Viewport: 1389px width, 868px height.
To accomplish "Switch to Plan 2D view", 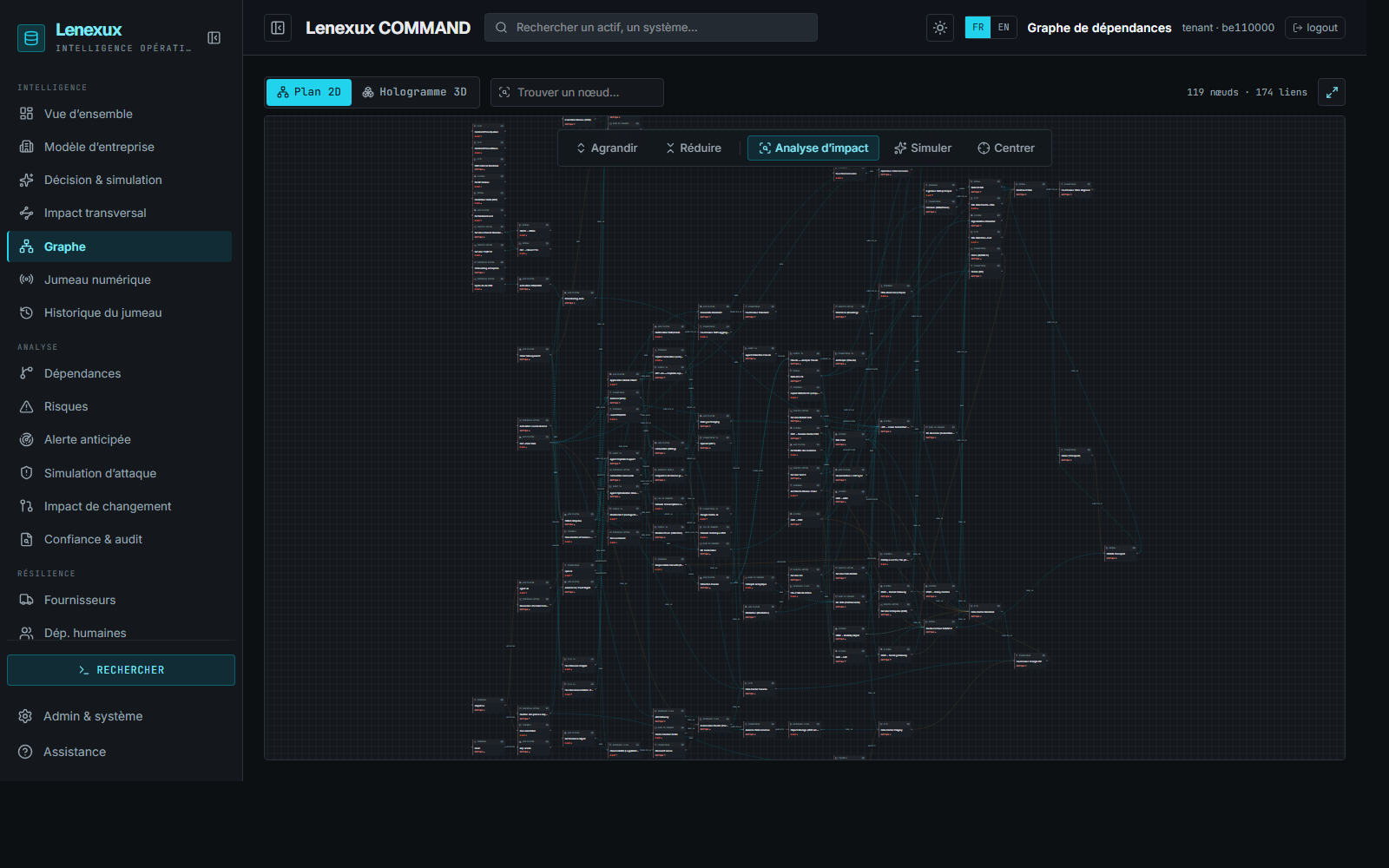I will (309, 92).
